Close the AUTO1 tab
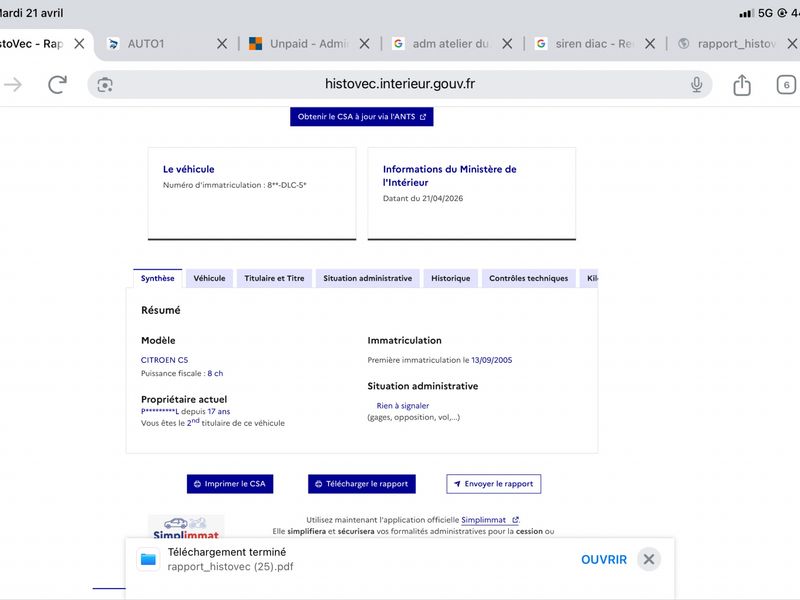 [x=222, y=44]
